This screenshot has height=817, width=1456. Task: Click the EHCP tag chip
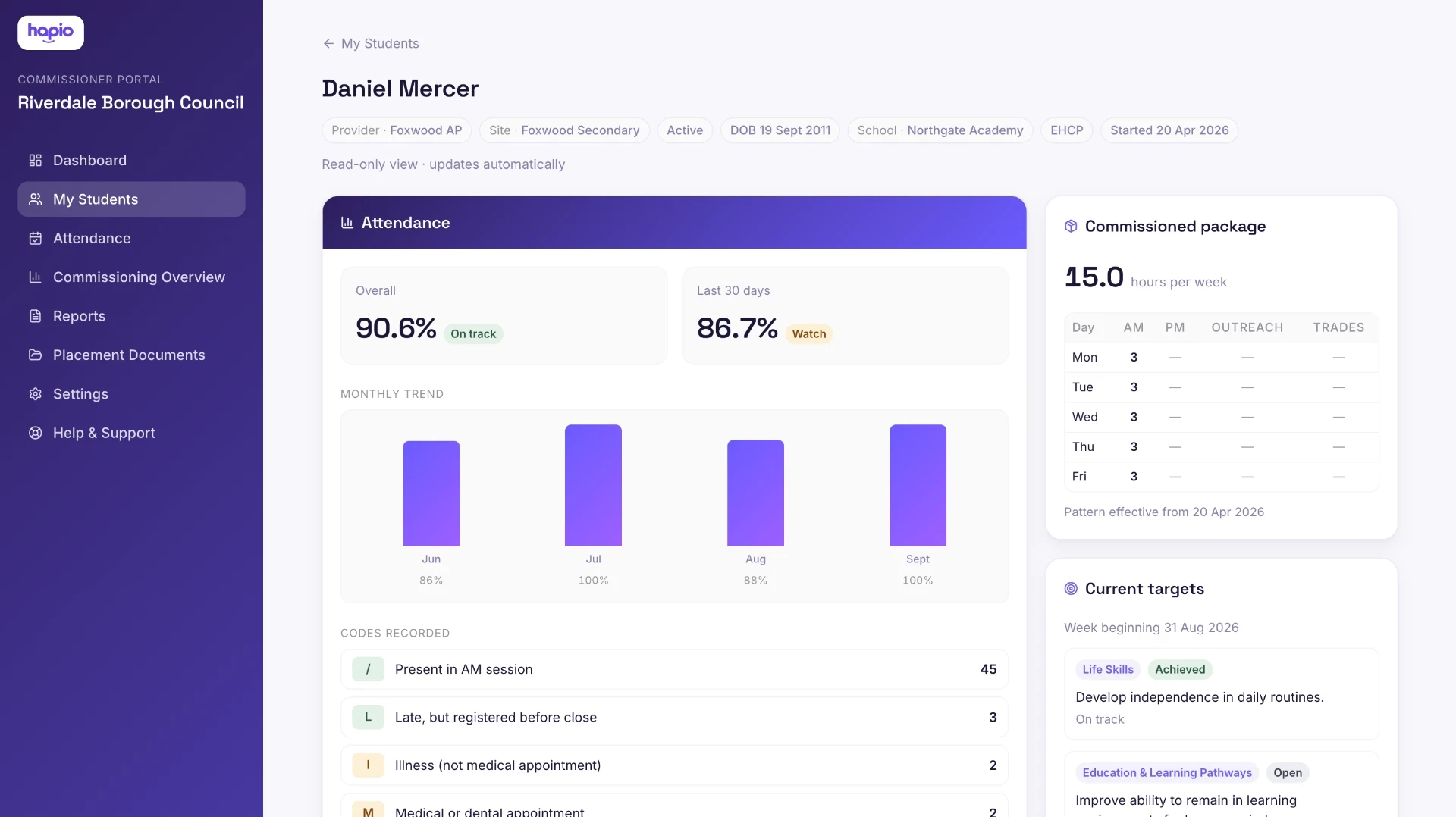[1066, 130]
